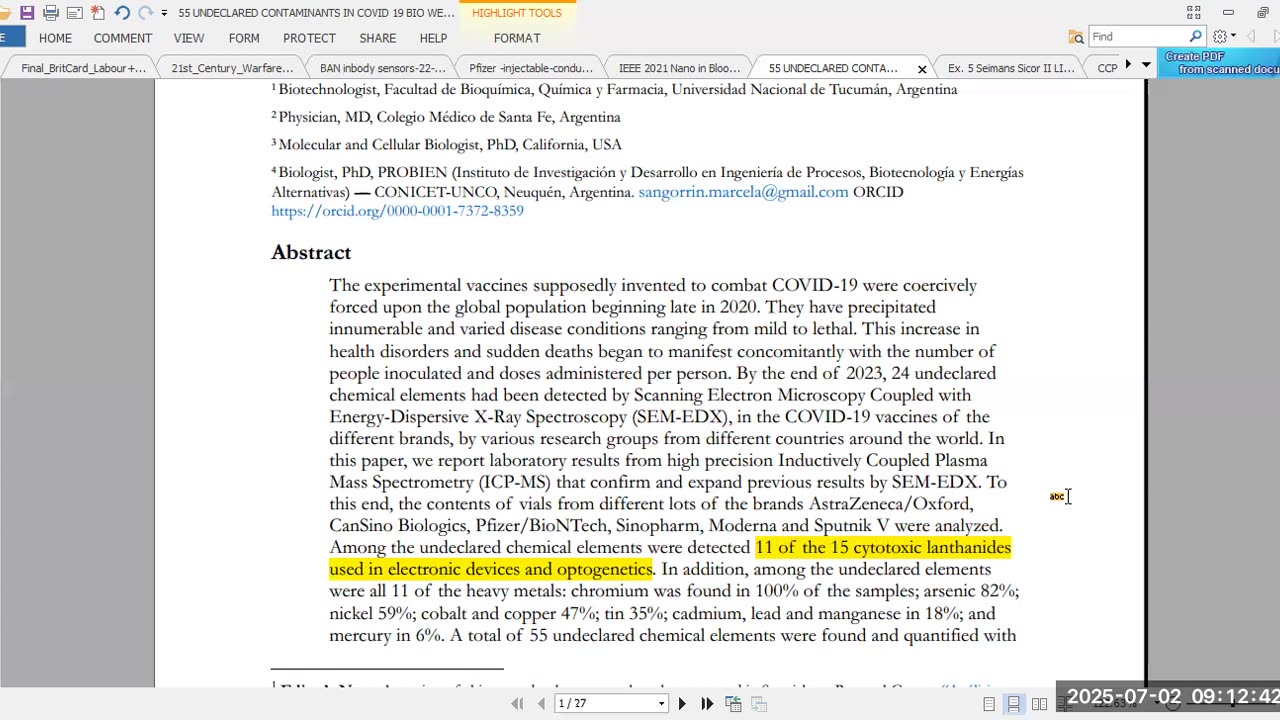This screenshot has width=1280, height=720.
Task: Open the FORM ribbon tab
Action: pyautogui.click(x=244, y=38)
